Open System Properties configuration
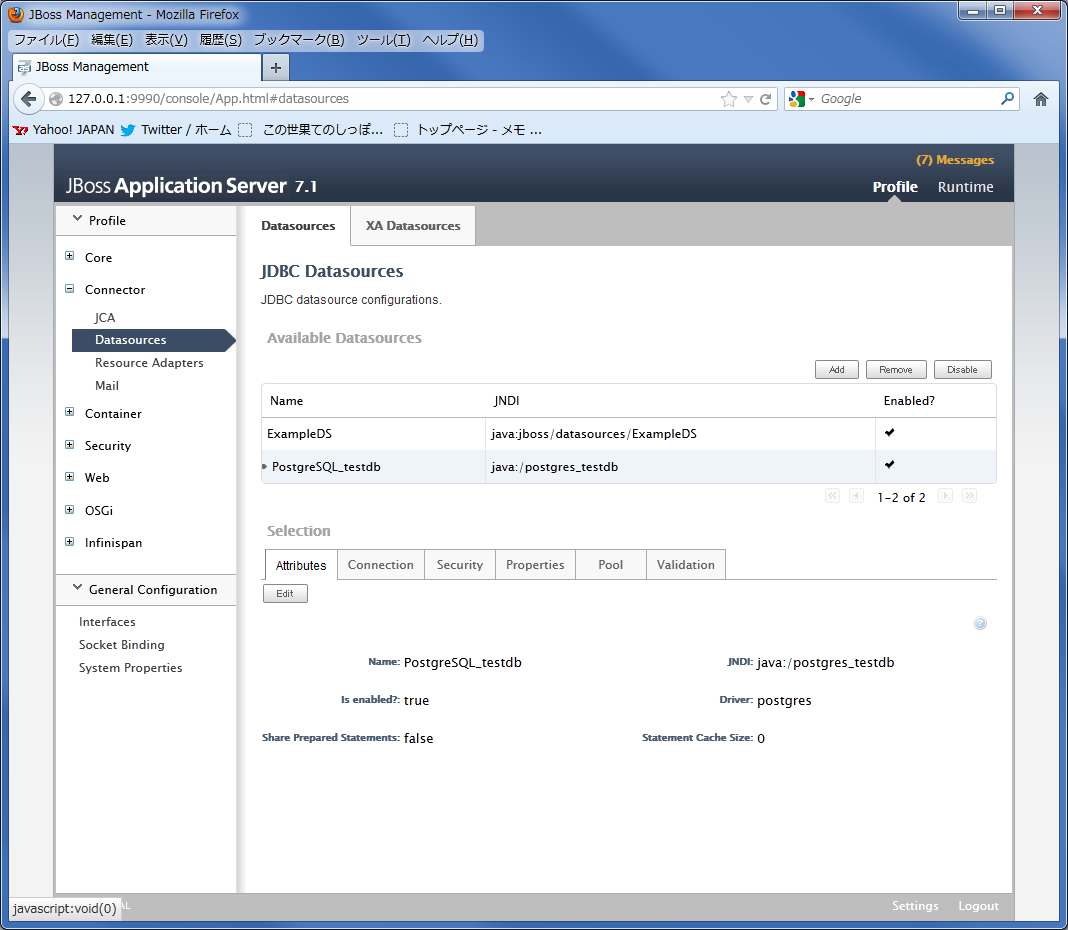 [130, 668]
